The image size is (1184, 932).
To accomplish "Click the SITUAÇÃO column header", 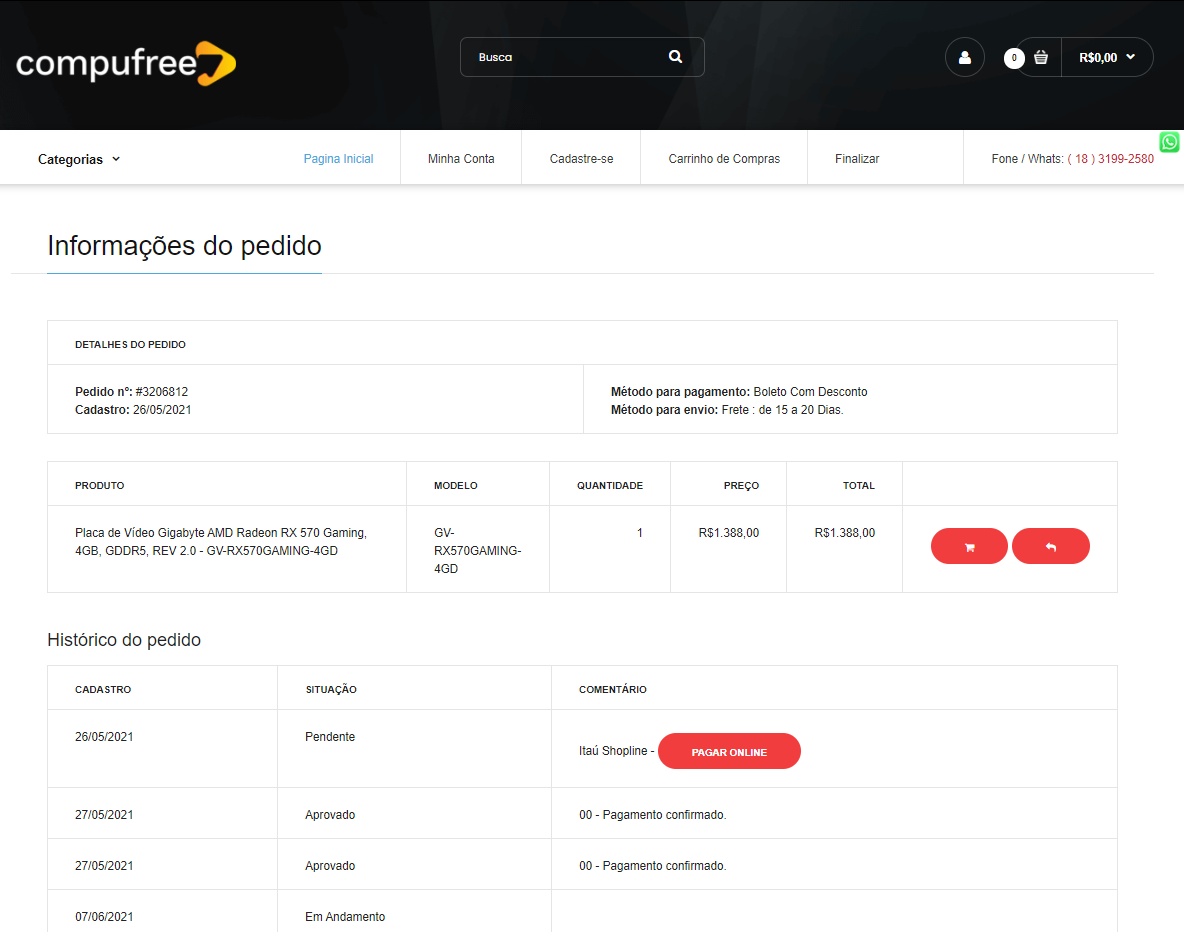I will coord(331,690).
